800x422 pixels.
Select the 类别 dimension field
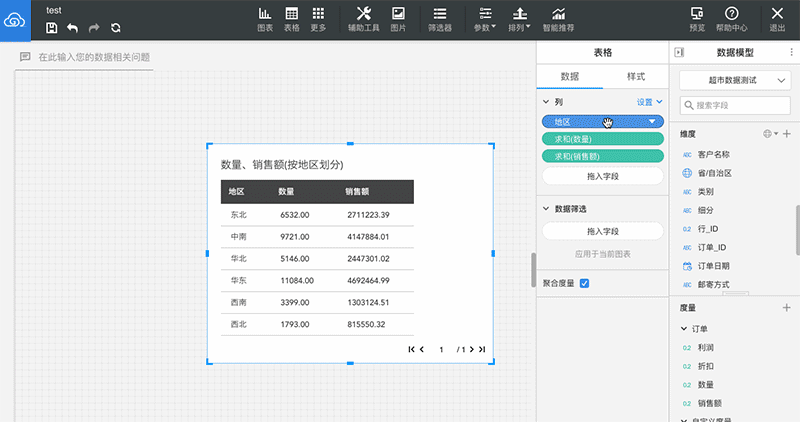coord(706,192)
